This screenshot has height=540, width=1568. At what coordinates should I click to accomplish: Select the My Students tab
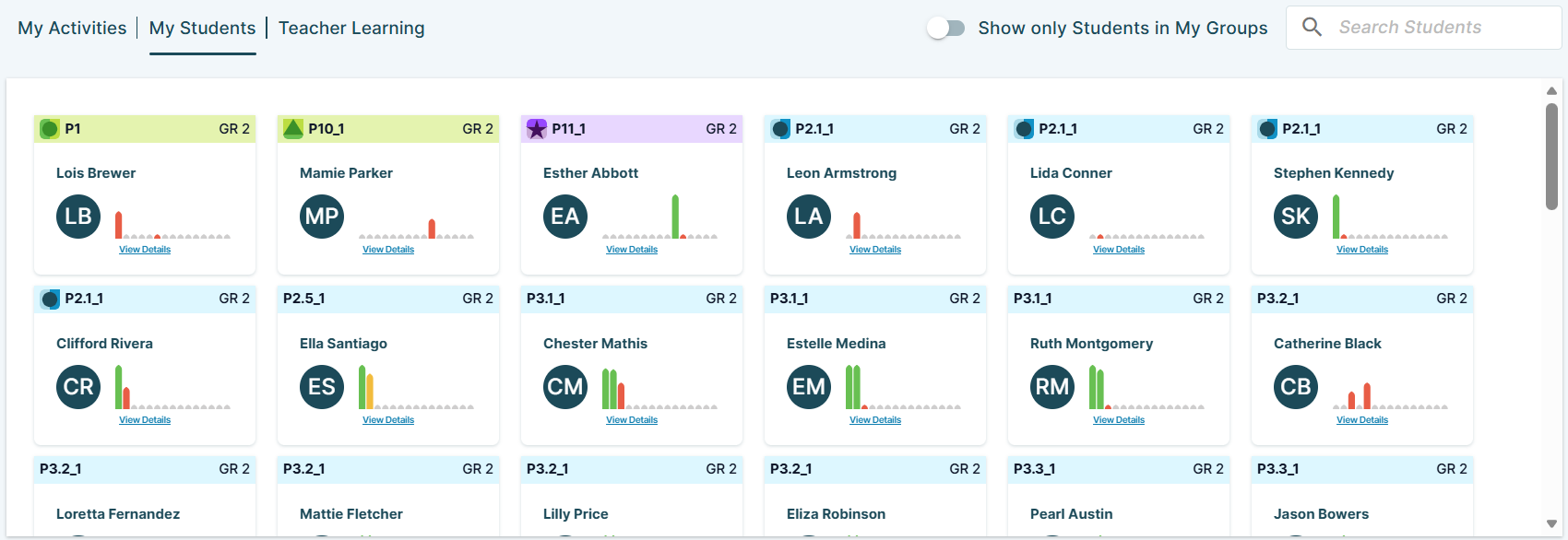(x=203, y=29)
